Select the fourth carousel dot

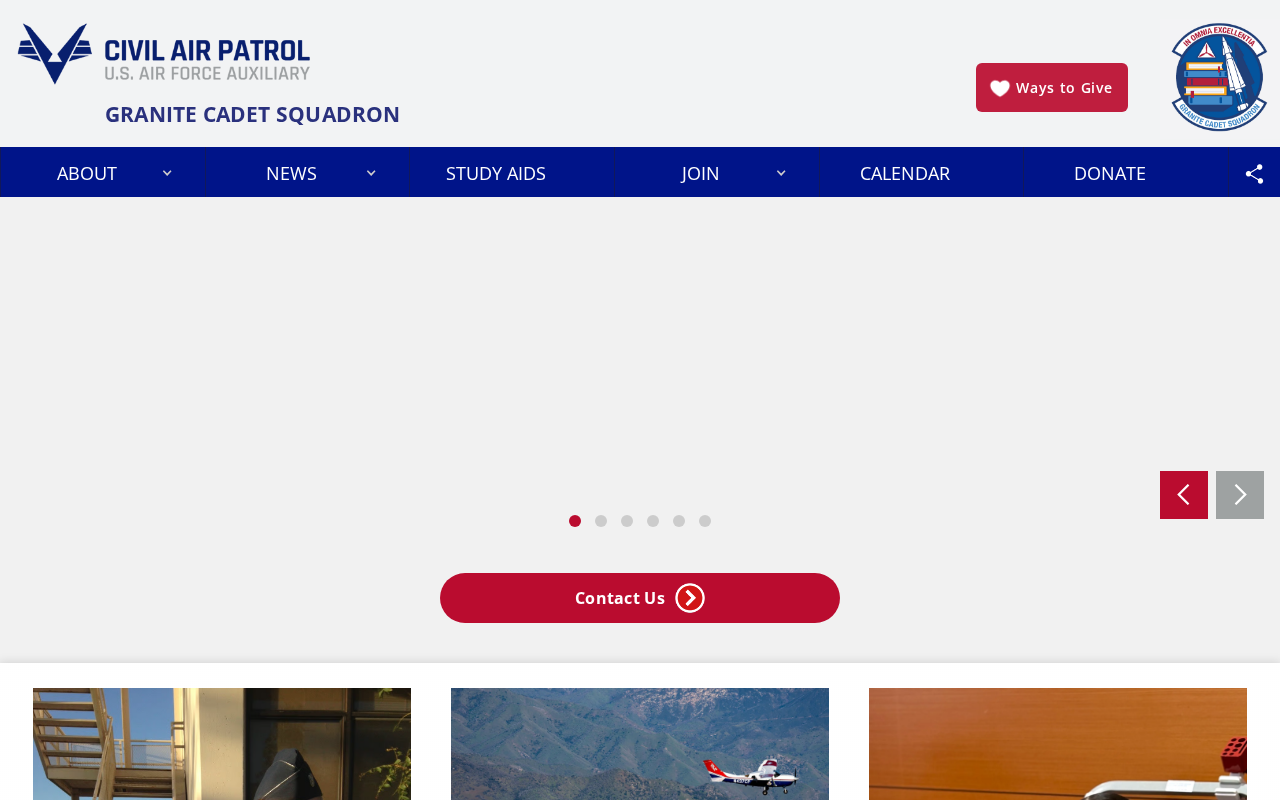(x=653, y=521)
